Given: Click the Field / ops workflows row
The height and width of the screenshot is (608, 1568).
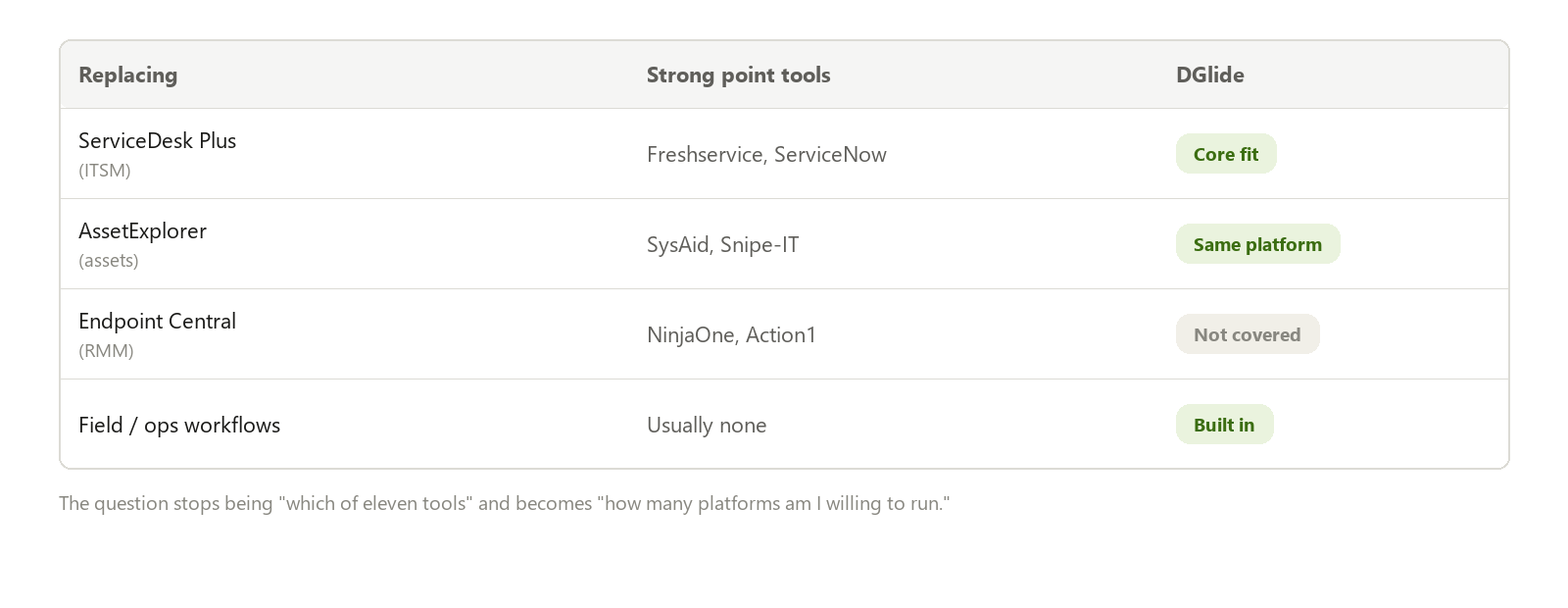Looking at the screenshot, I should tap(784, 425).
